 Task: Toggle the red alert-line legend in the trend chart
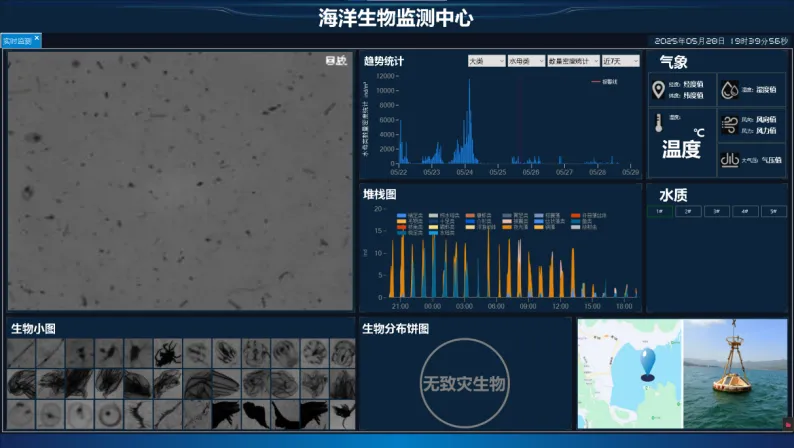click(604, 82)
